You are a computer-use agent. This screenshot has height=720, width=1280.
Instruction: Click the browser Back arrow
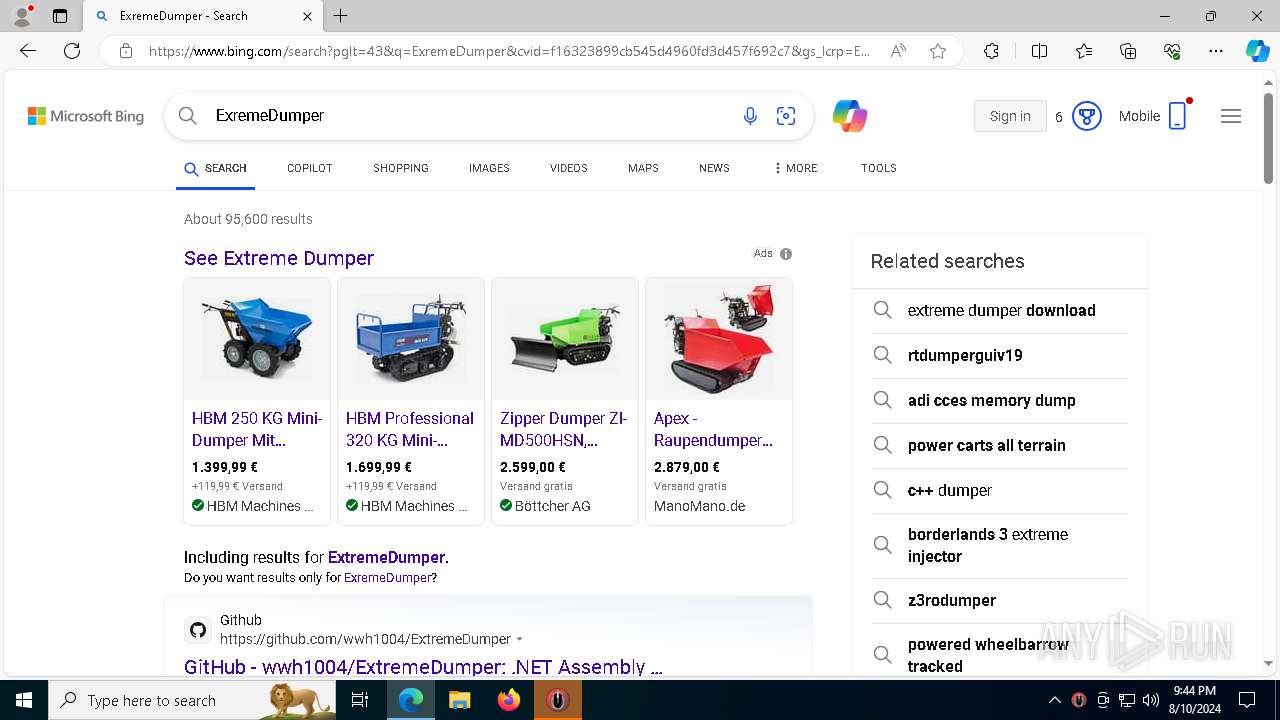(28, 51)
